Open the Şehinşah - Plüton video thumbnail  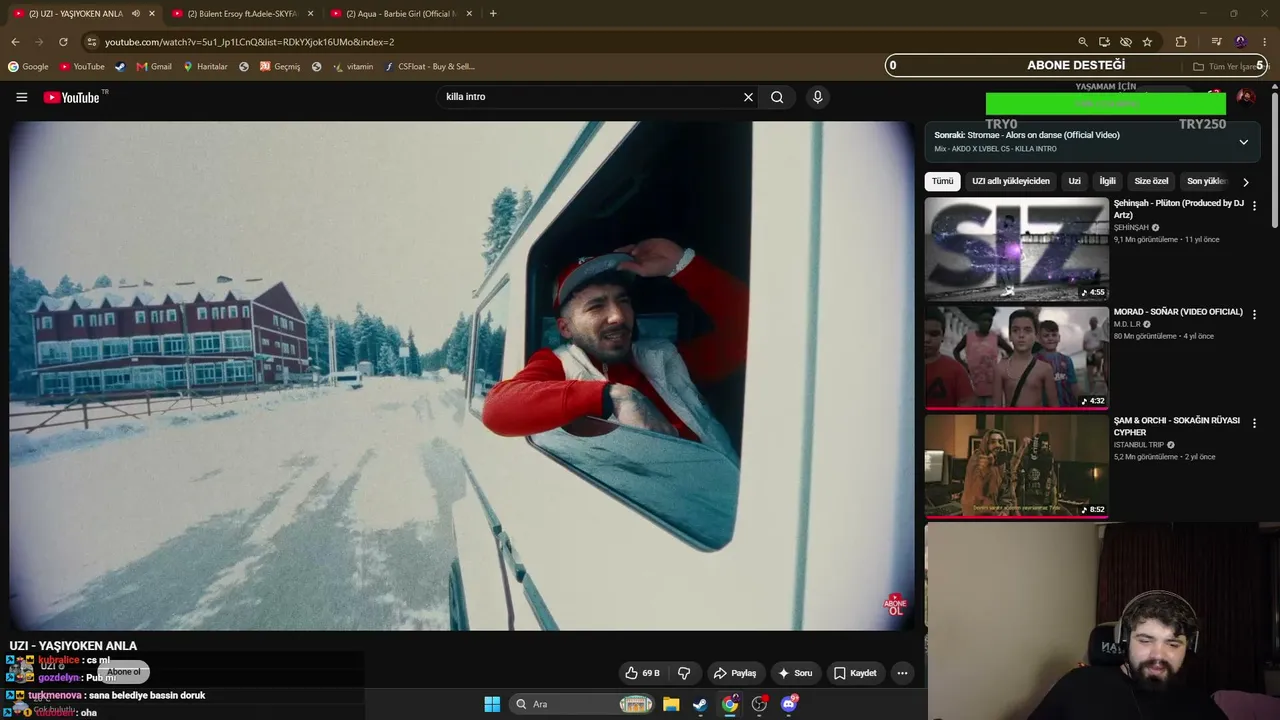(1017, 249)
